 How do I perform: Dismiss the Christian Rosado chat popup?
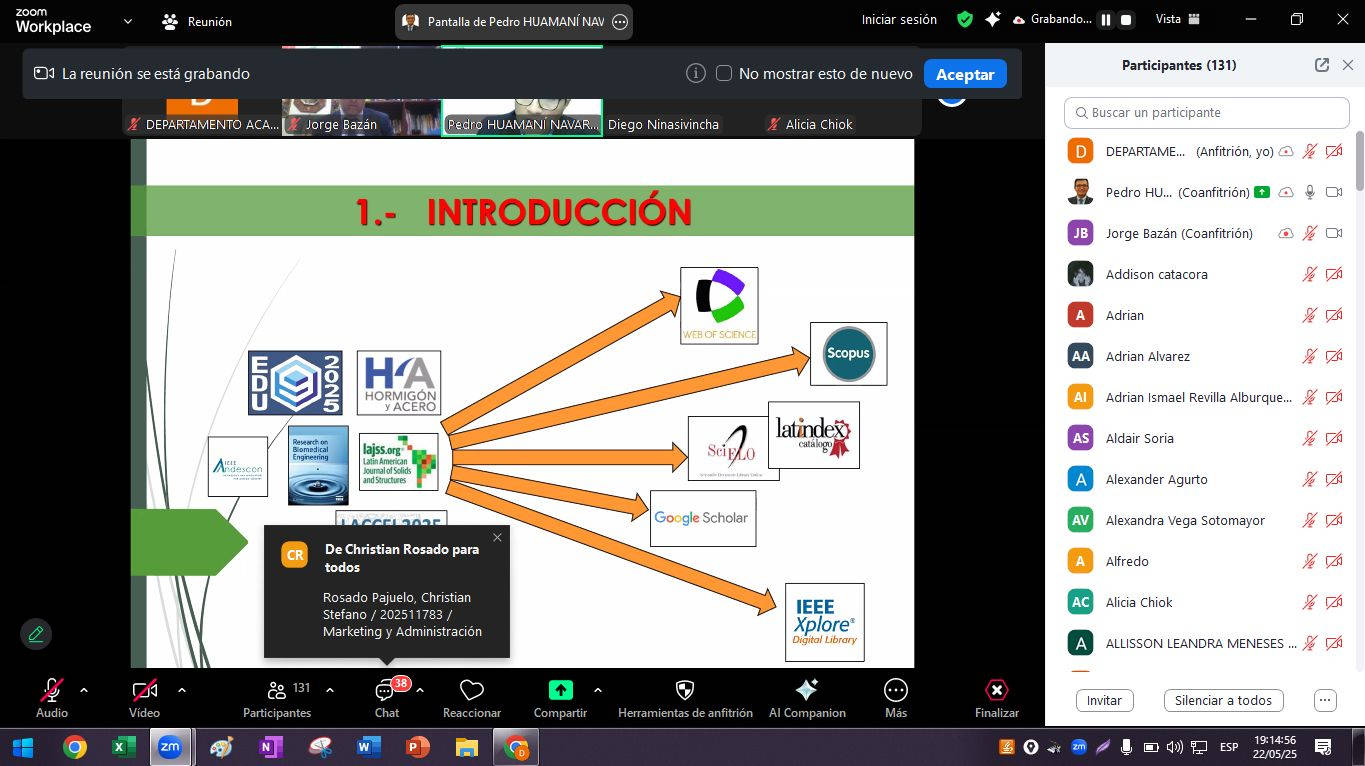(497, 537)
